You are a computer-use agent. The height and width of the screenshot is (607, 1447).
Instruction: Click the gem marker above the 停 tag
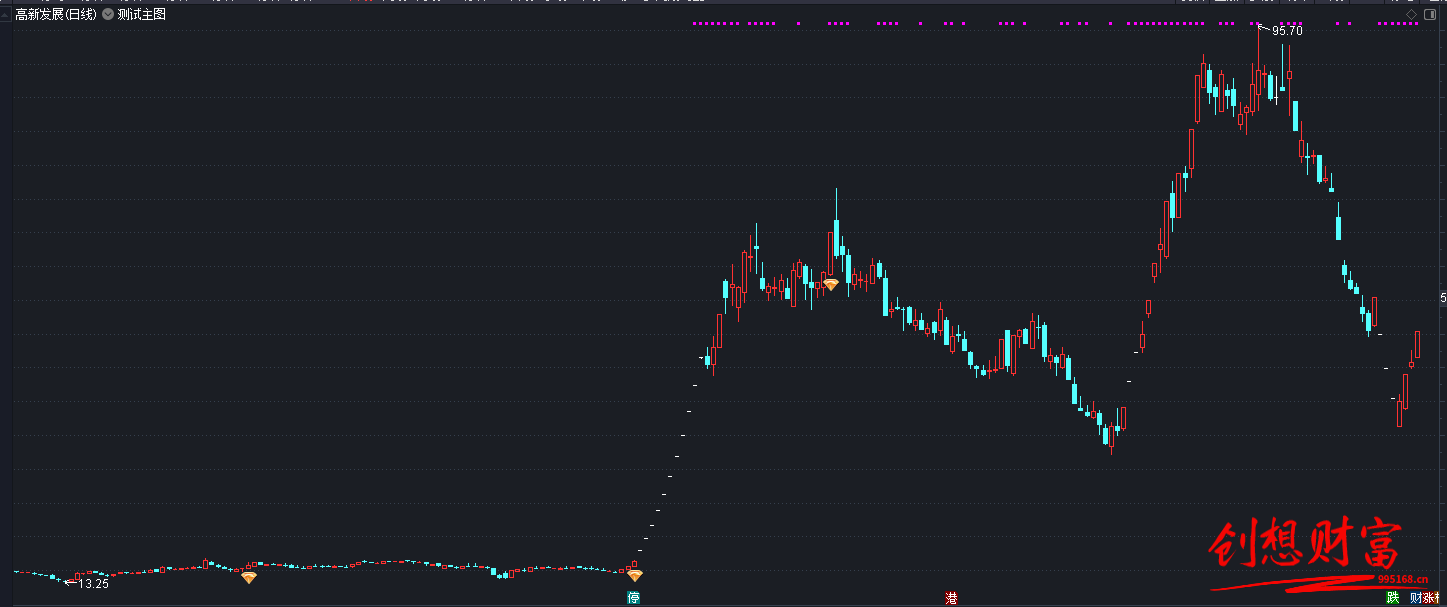click(635, 575)
